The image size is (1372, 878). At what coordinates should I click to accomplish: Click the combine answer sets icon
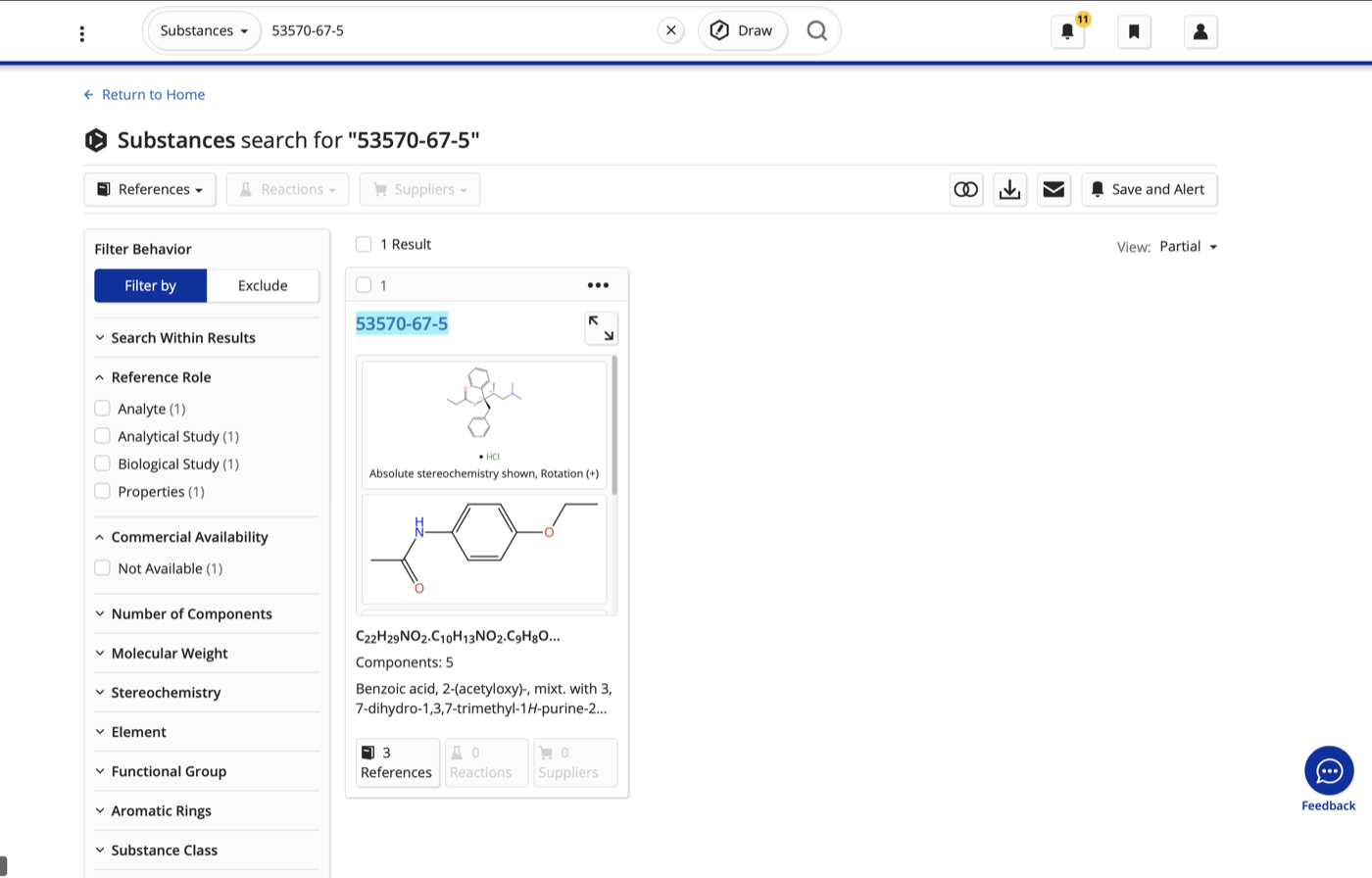pos(966,189)
